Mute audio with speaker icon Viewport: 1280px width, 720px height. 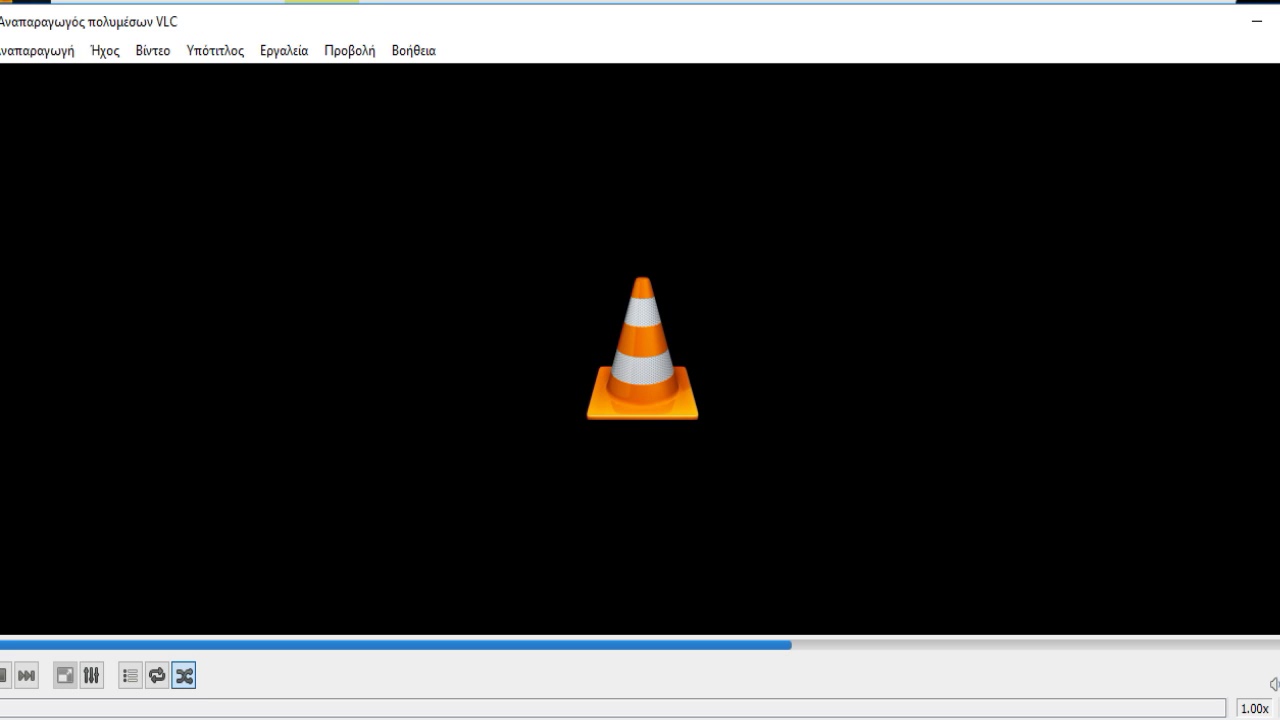pyautogui.click(x=1274, y=684)
